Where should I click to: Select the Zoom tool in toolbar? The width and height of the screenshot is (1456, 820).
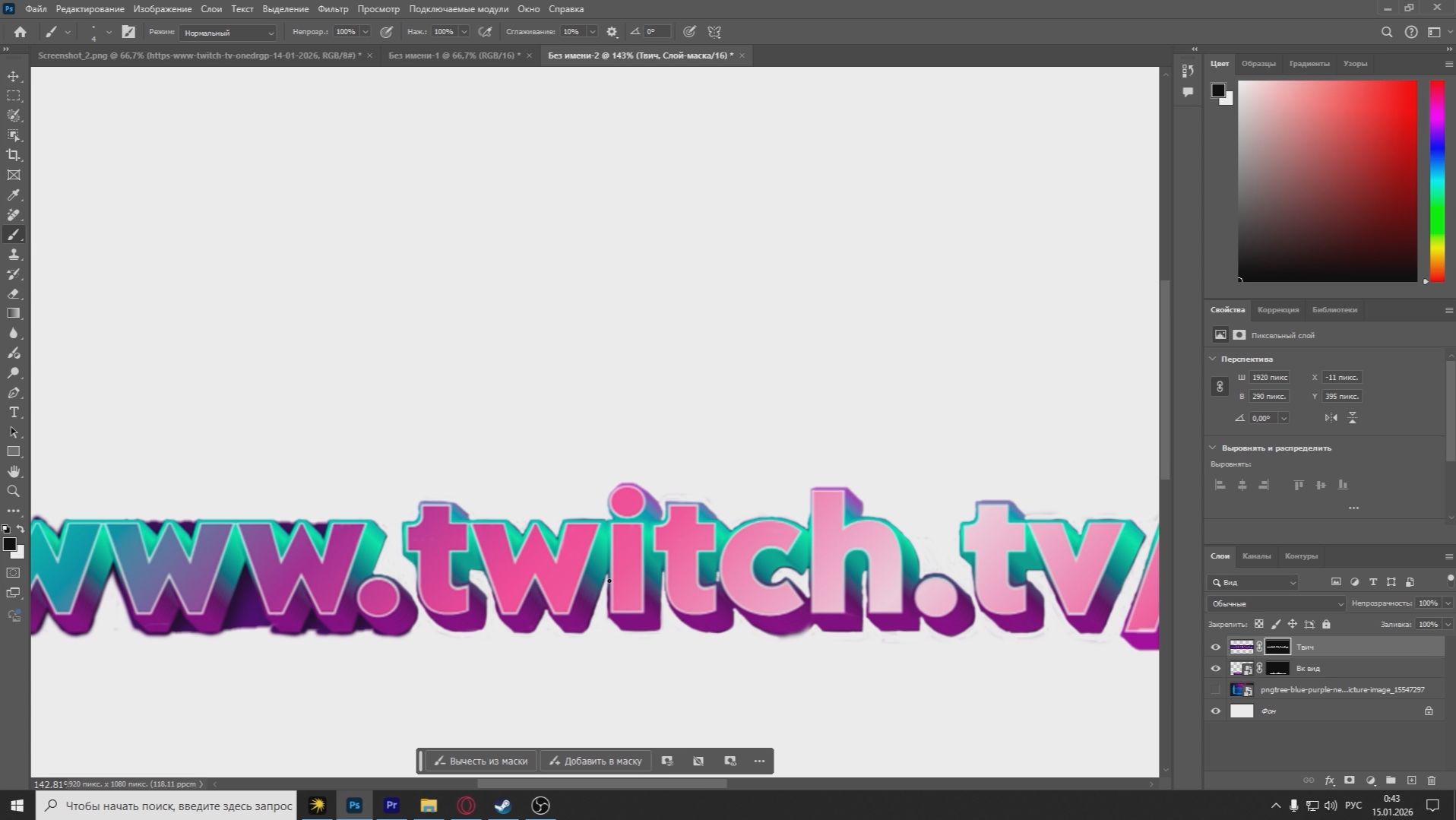(14, 492)
